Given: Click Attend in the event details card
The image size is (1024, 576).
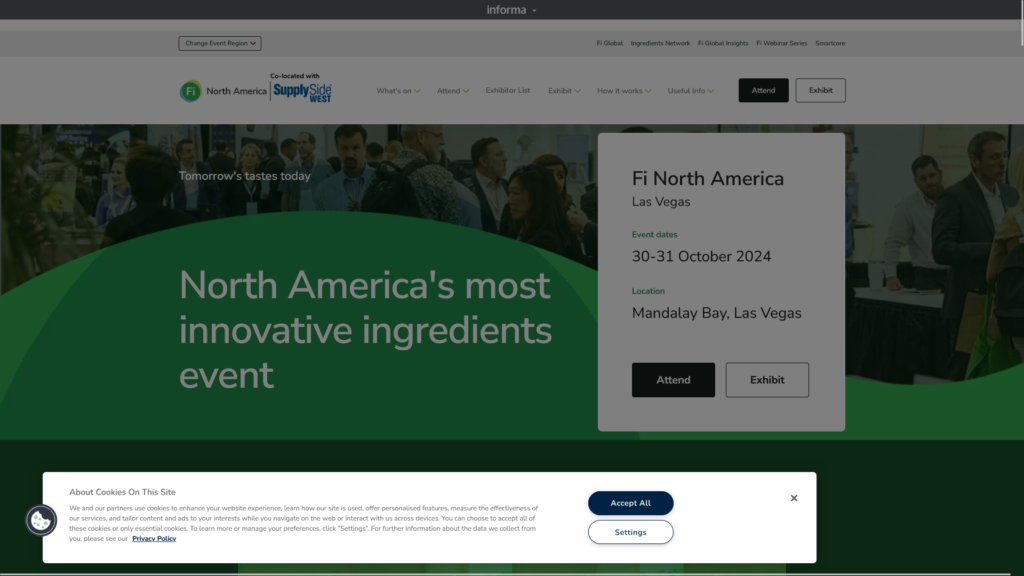Looking at the screenshot, I should pos(673,380).
